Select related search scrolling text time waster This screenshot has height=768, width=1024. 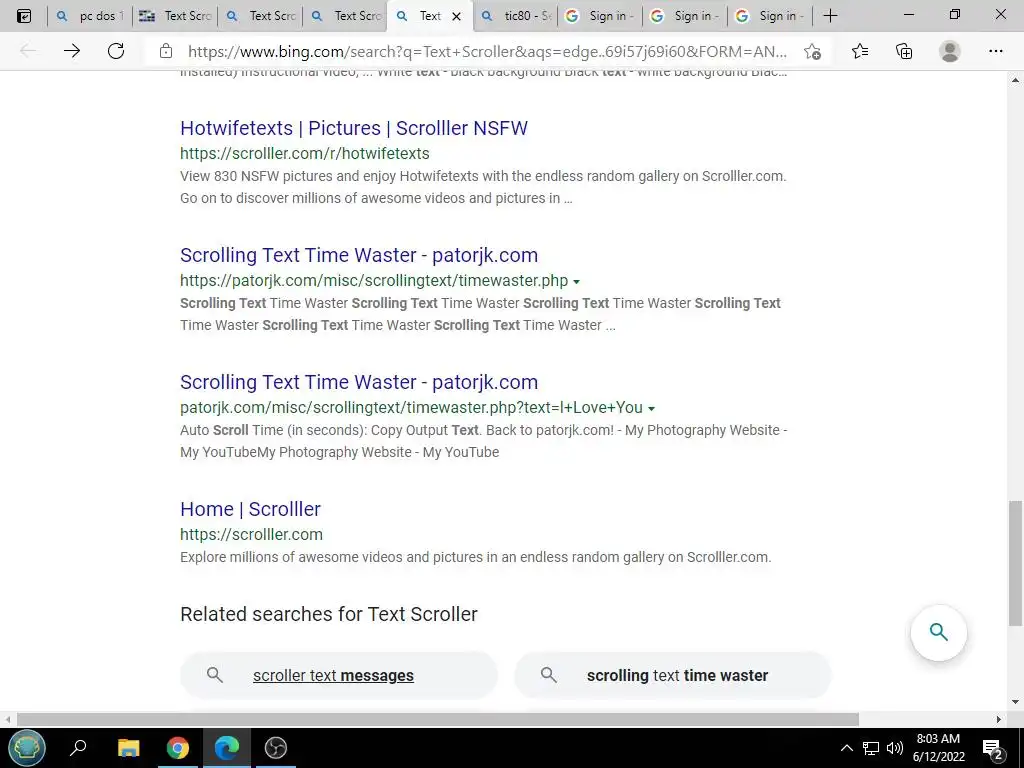coord(673,675)
